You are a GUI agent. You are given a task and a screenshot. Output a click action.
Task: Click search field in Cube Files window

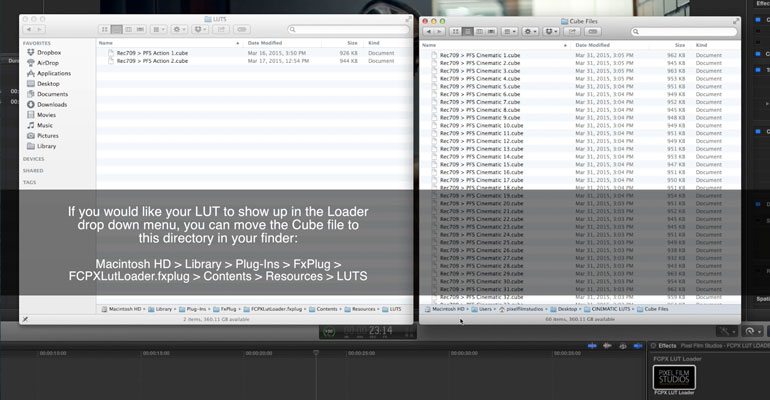[x=685, y=31]
